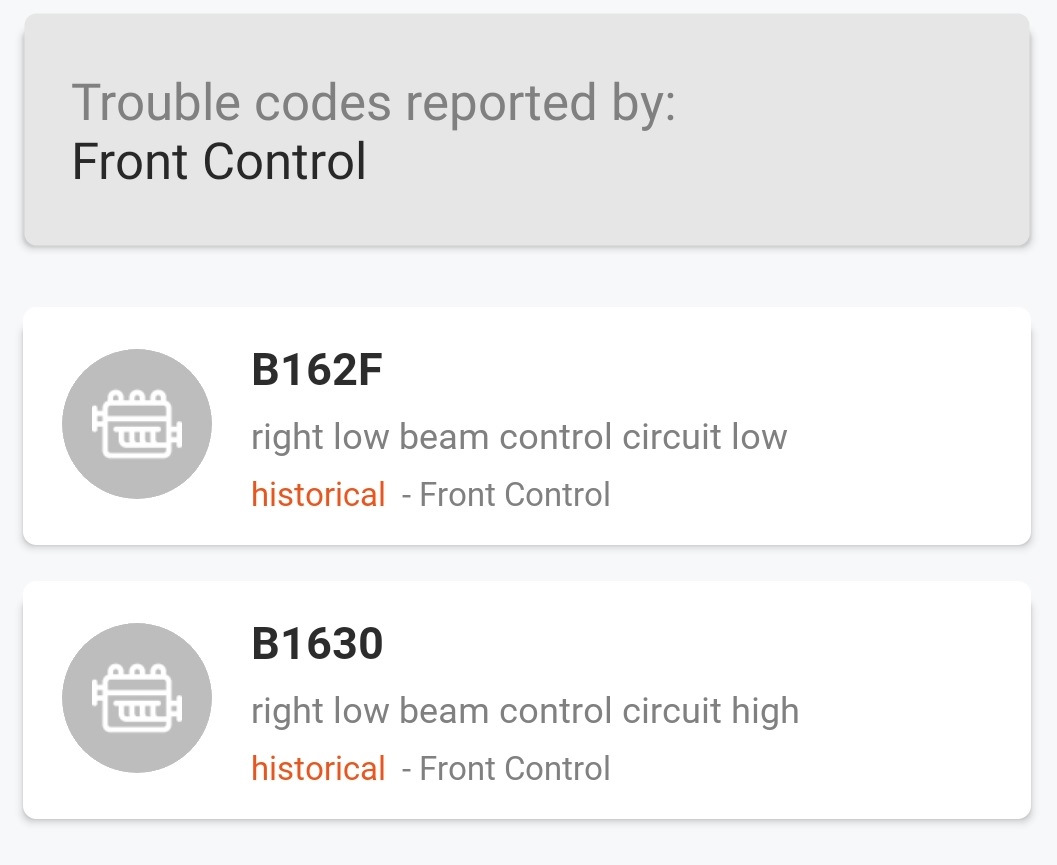The height and width of the screenshot is (865, 1057).
Task: Click the historical status under B1630
Action: click(318, 769)
